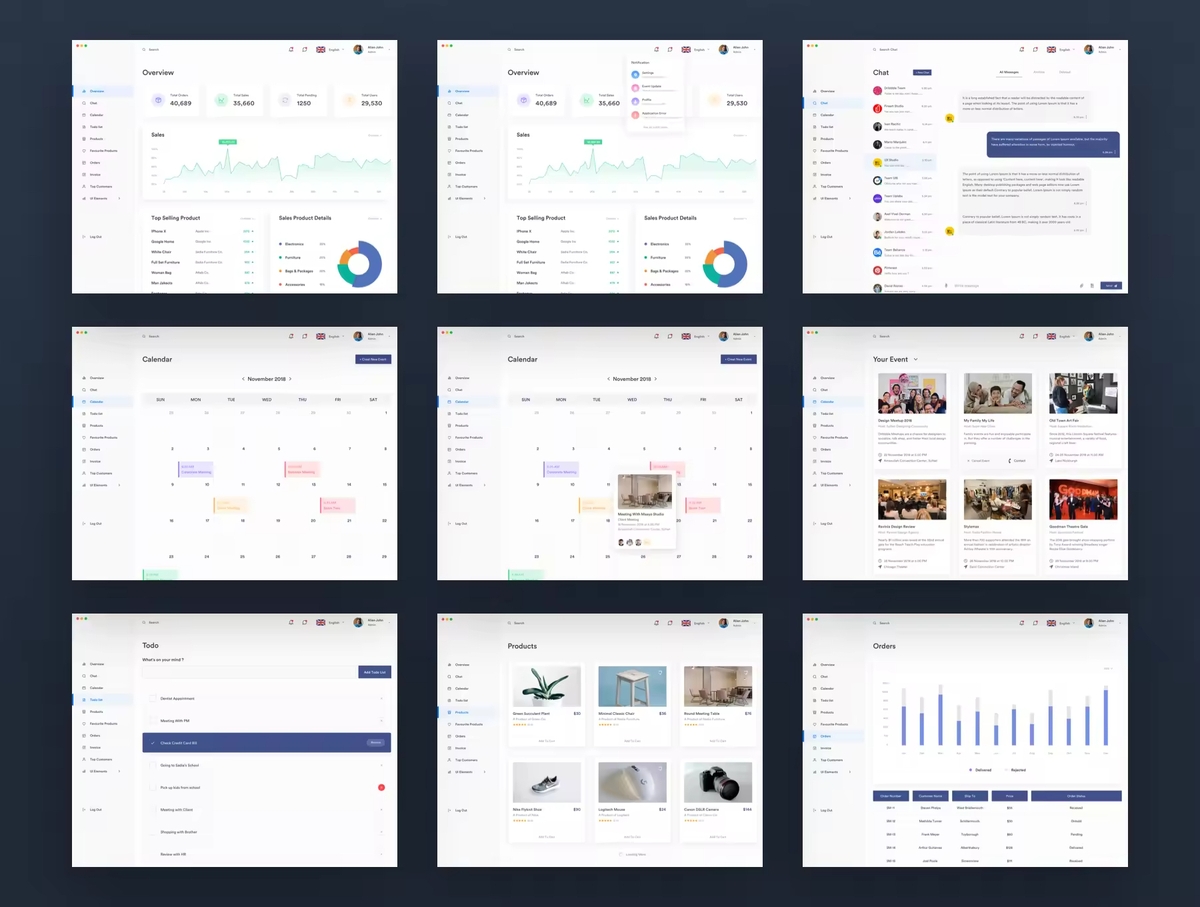Click the attachment paperclip icon in the Chat screen
This screenshot has width=1200, height=907.
(x=1081, y=286)
